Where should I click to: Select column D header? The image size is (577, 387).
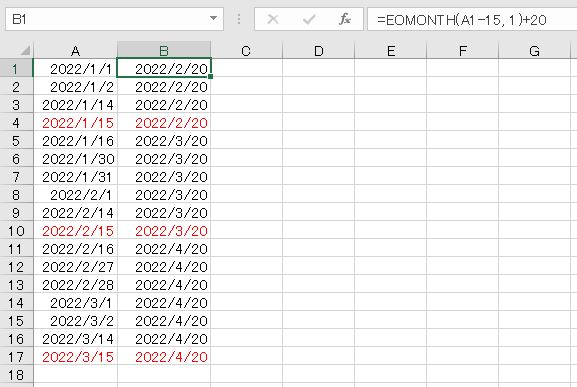click(x=318, y=50)
